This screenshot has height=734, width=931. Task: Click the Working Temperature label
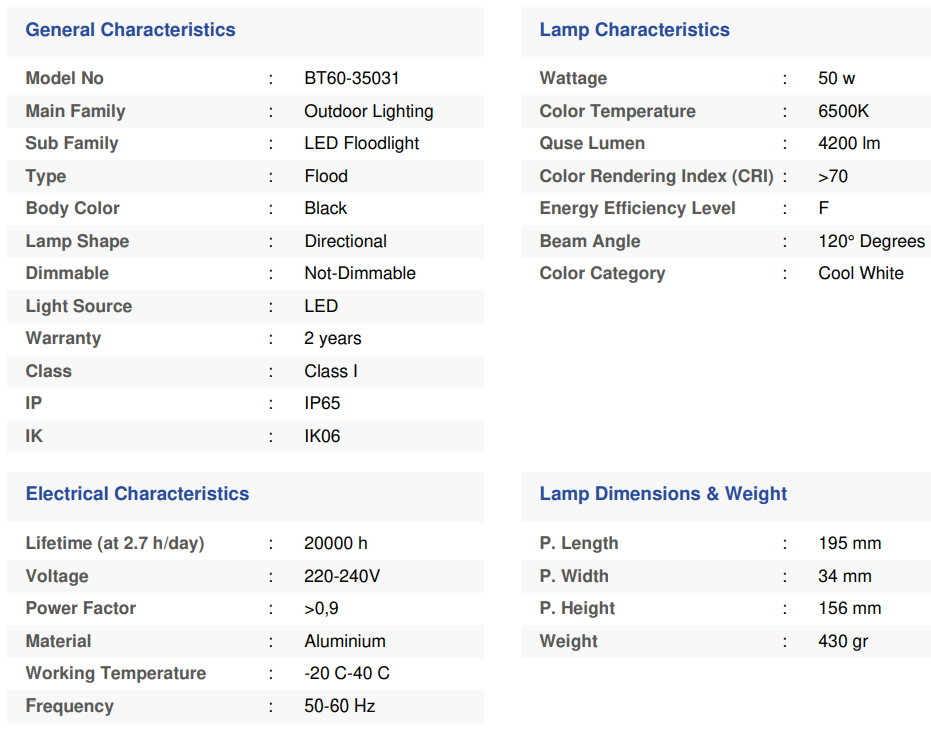(x=115, y=673)
